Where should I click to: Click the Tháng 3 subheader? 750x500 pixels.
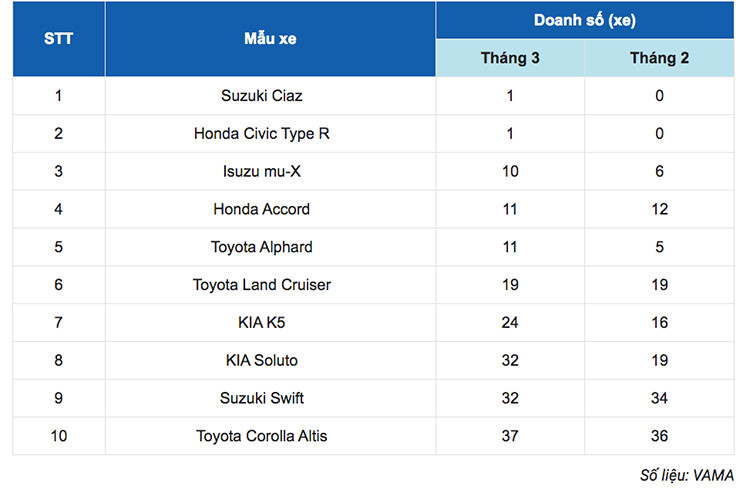click(510, 58)
